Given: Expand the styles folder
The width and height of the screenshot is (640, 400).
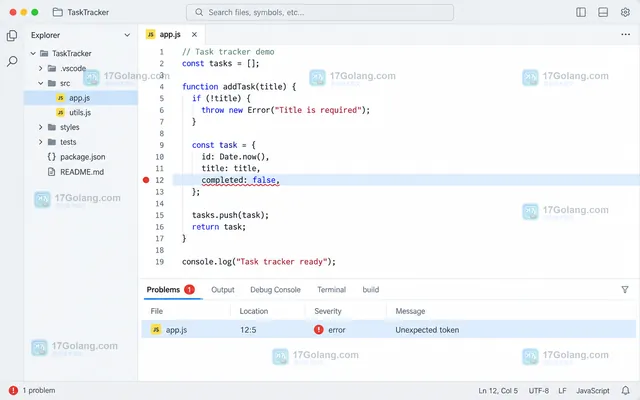Looking at the screenshot, I should pos(40,127).
